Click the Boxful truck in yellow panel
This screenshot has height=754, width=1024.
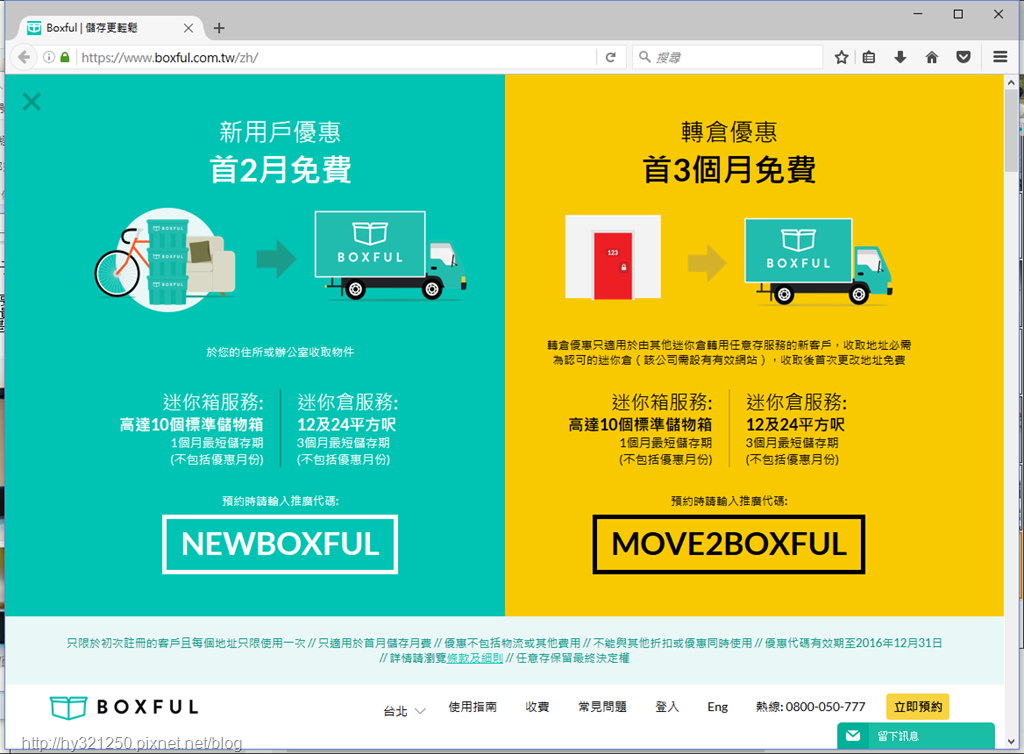(818, 261)
